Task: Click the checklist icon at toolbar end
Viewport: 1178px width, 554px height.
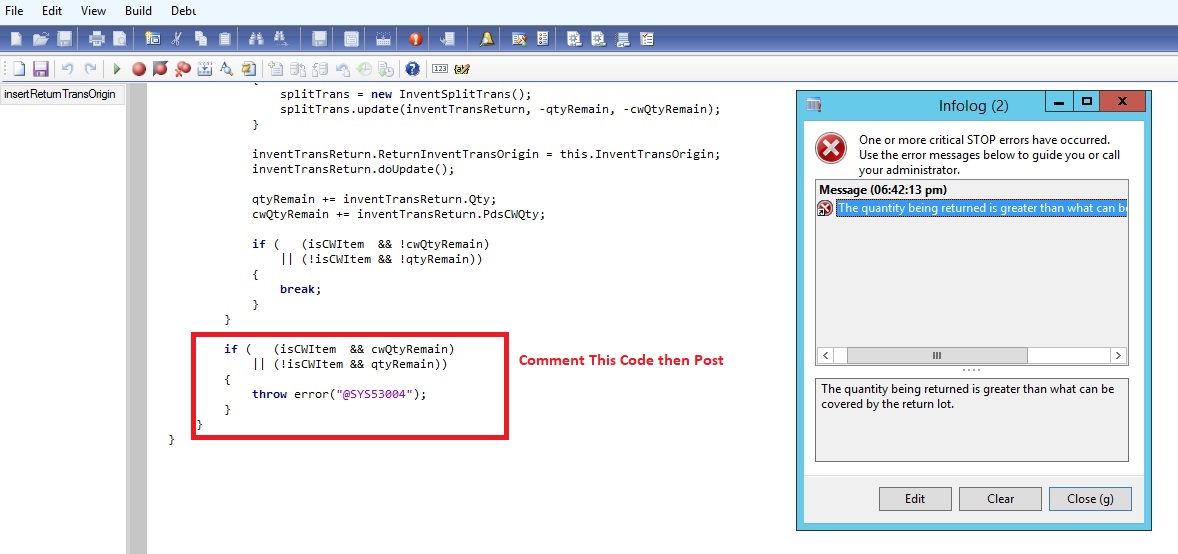Action: 646,38
